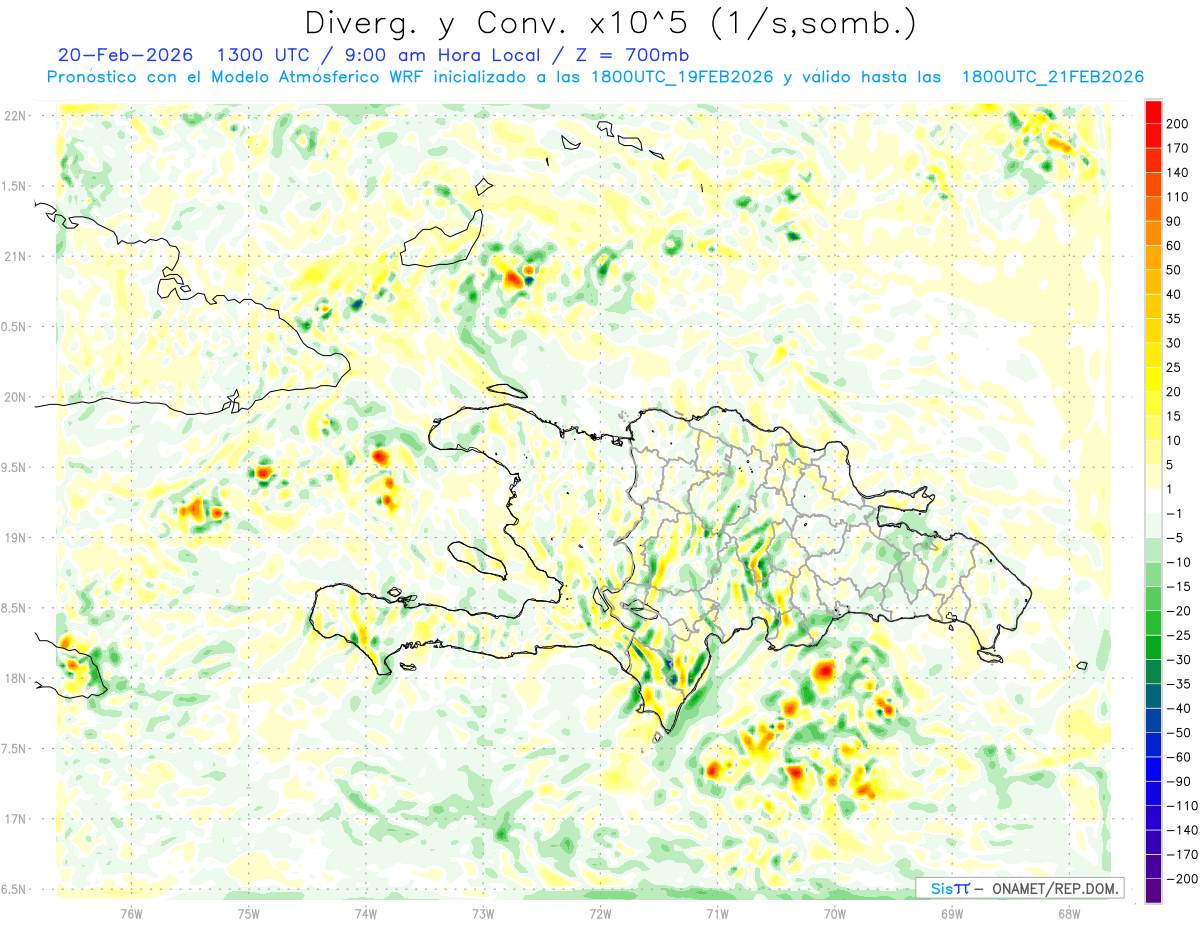
Task: Click the legend value '110'
Action: (x=1177, y=197)
